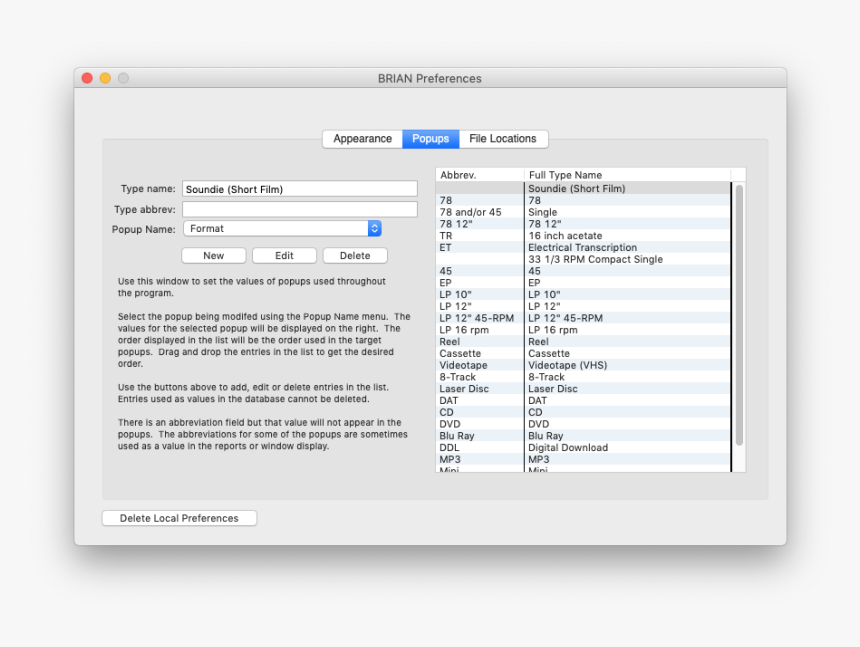The image size is (860, 647).
Task: Close the BRIAN Preferences window
Action: [87, 78]
